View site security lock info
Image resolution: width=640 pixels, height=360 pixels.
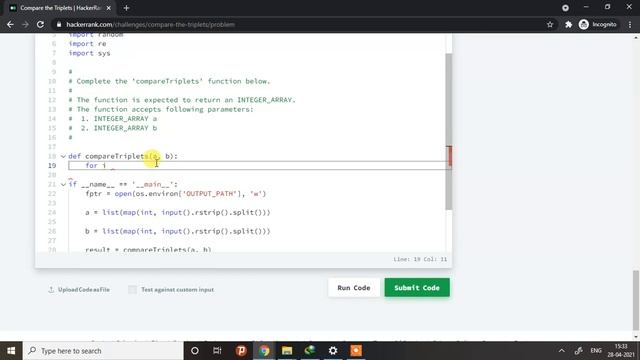tap(59, 24)
